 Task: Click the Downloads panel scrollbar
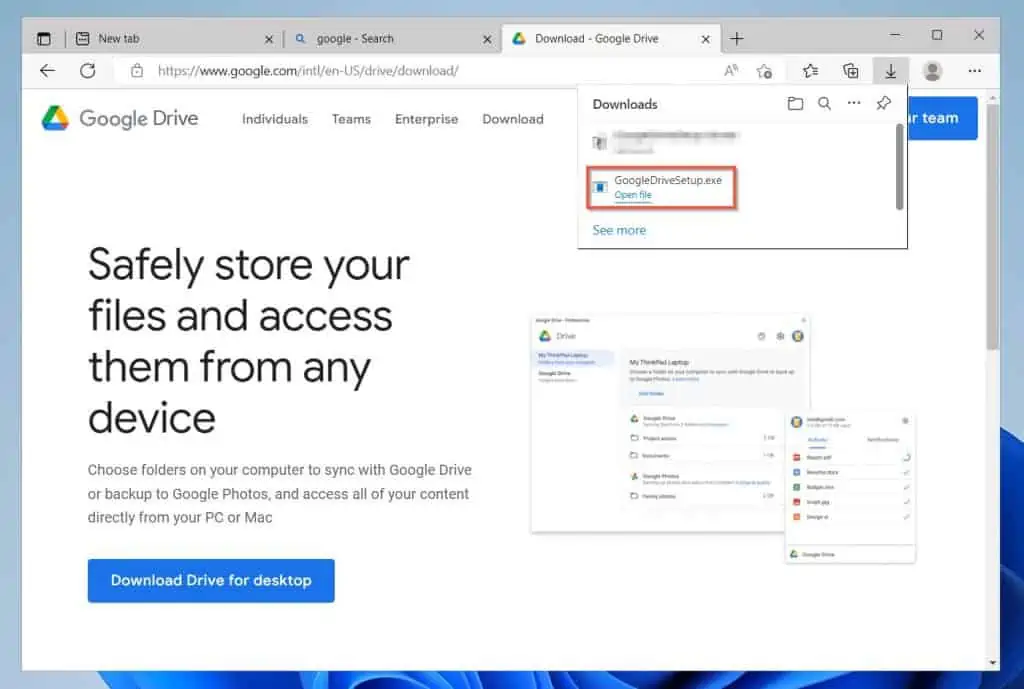[899, 167]
